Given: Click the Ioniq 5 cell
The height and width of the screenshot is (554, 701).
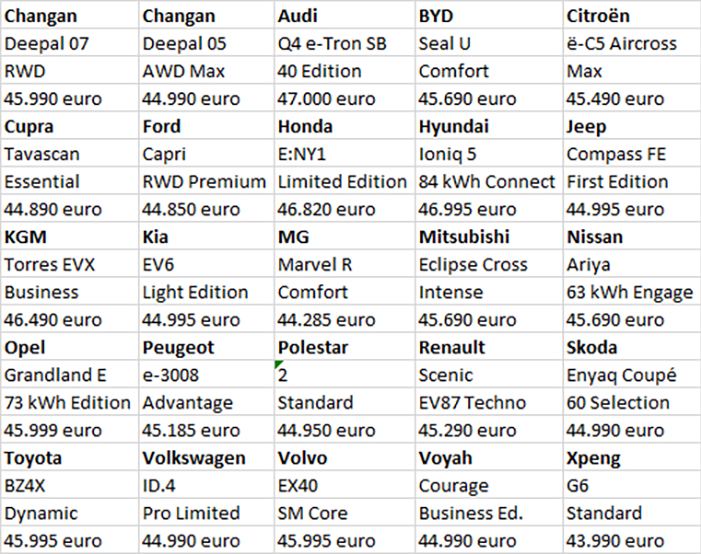Looking at the screenshot, I should click(488, 155).
